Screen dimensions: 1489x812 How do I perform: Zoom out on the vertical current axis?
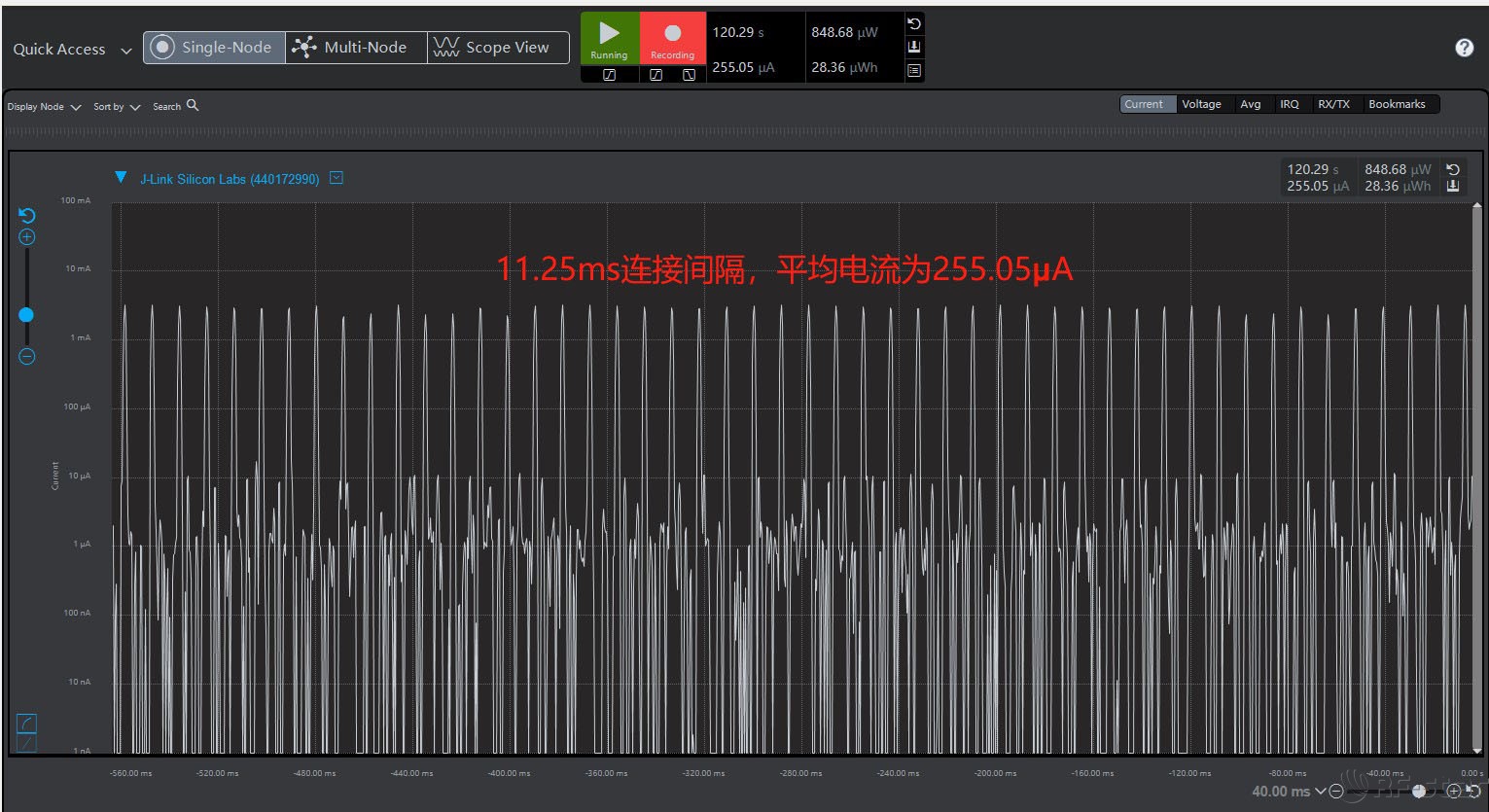coord(27,357)
